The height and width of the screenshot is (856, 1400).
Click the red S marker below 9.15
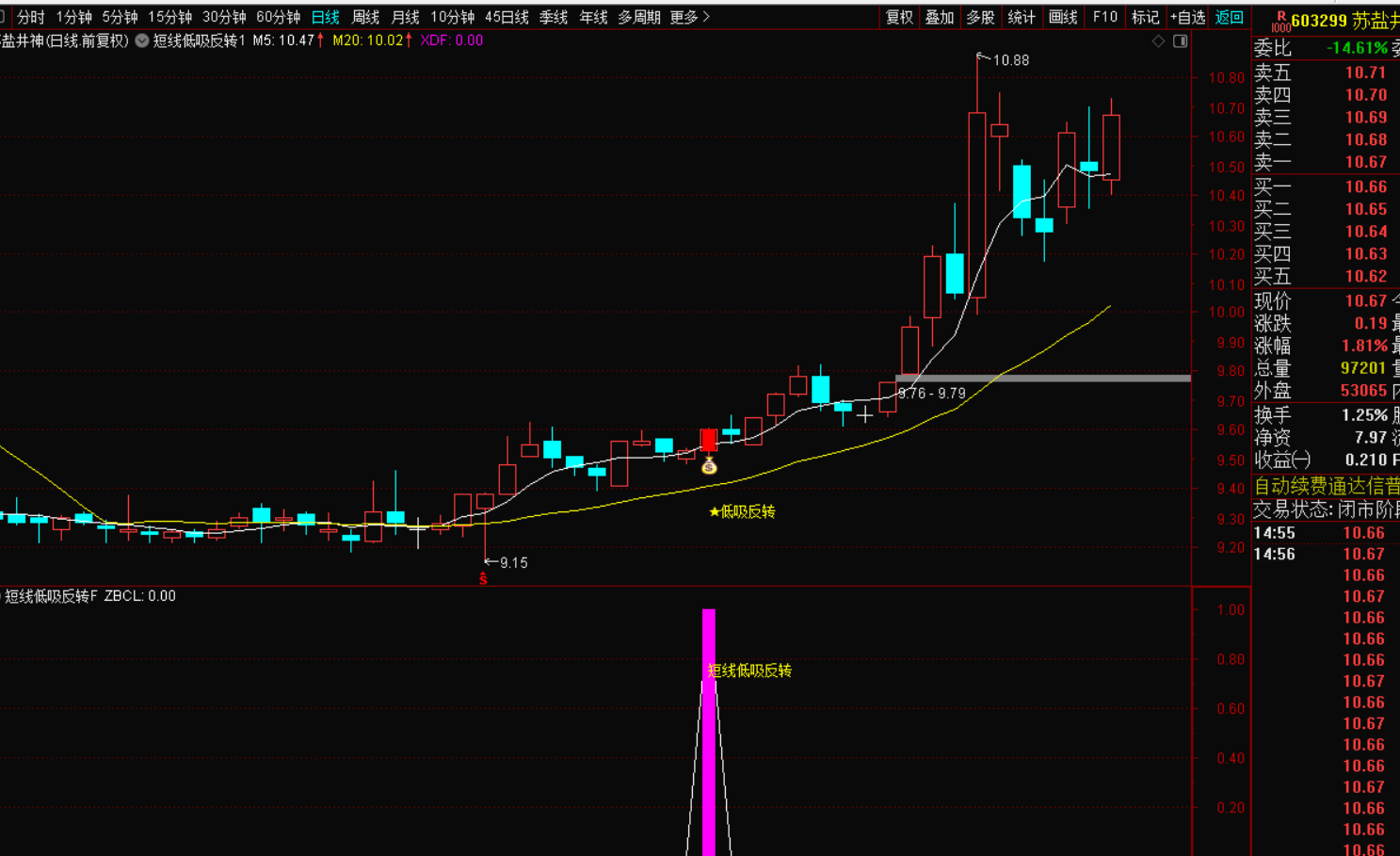tap(483, 579)
